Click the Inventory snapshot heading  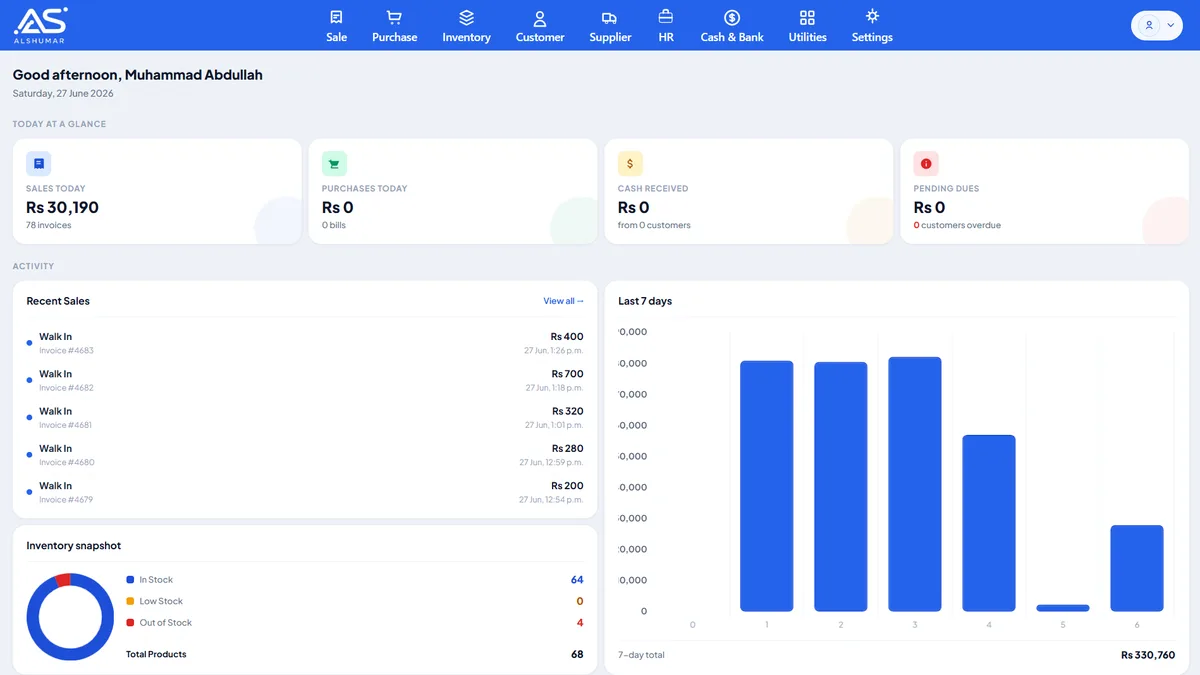pyautogui.click(x=74, y=546)
